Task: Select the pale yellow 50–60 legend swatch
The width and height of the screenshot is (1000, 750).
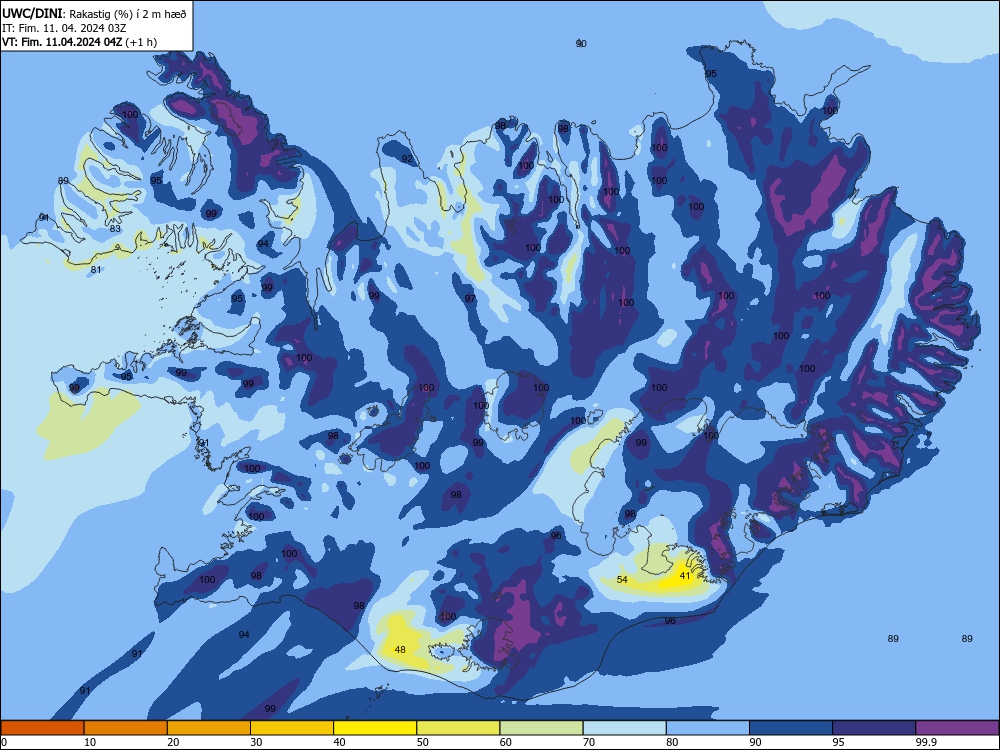Action: tap(459, 728)
